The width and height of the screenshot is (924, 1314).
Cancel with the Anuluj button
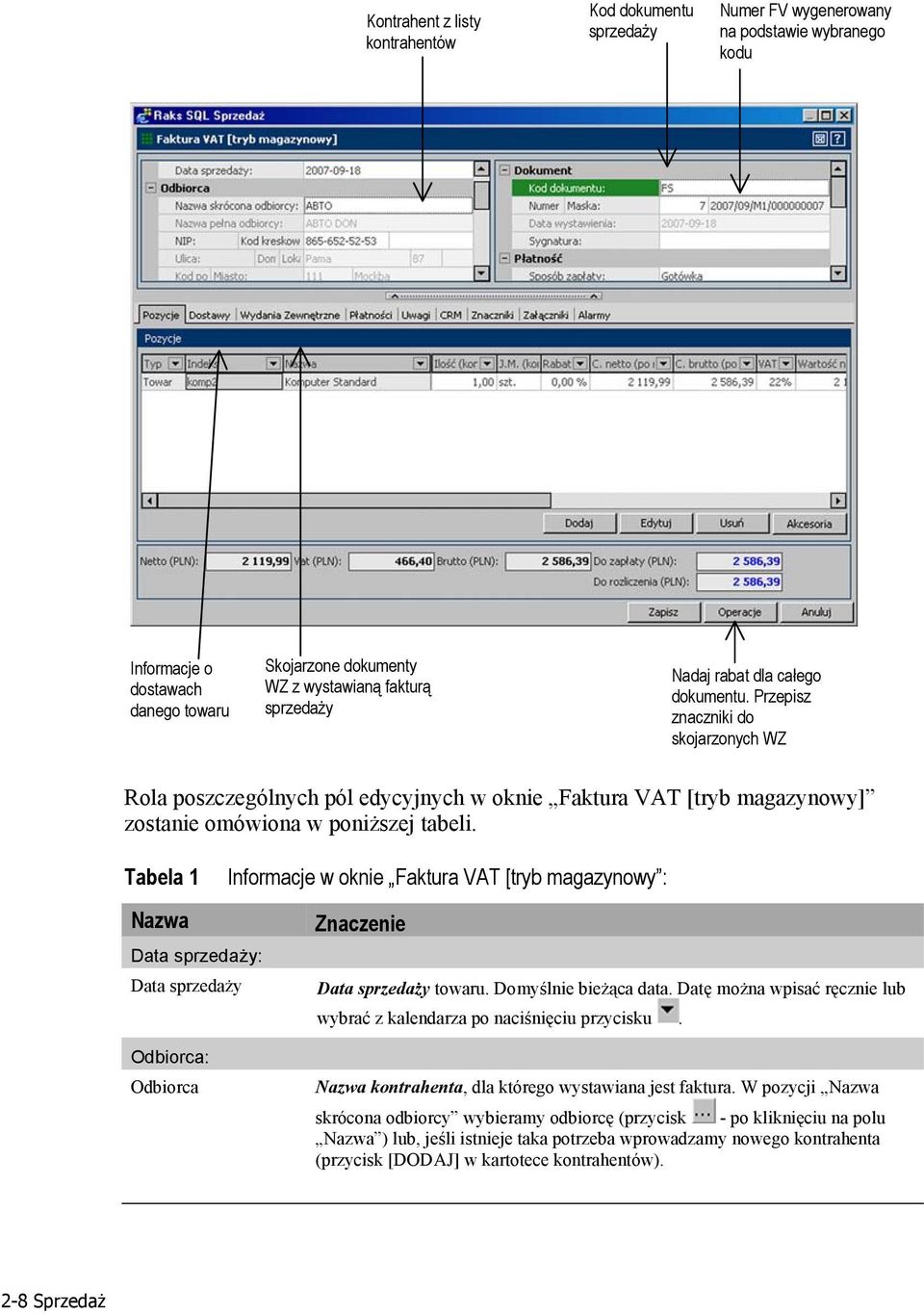(815, 612)
